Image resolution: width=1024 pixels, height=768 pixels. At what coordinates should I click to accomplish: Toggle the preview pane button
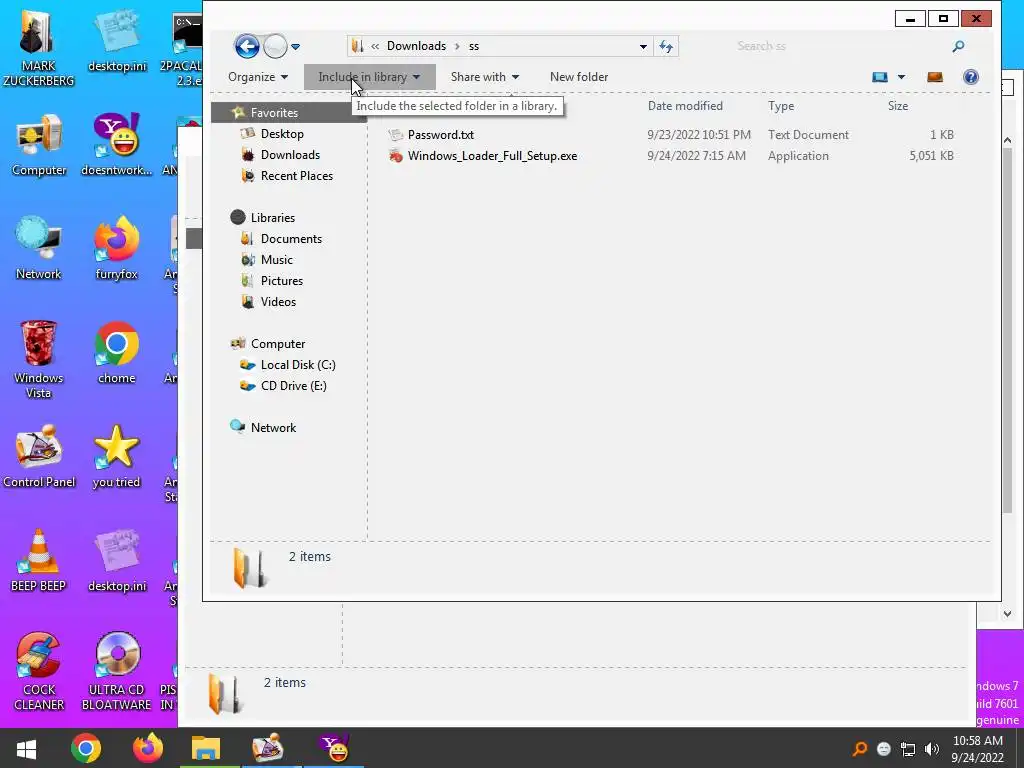[935, 77]
